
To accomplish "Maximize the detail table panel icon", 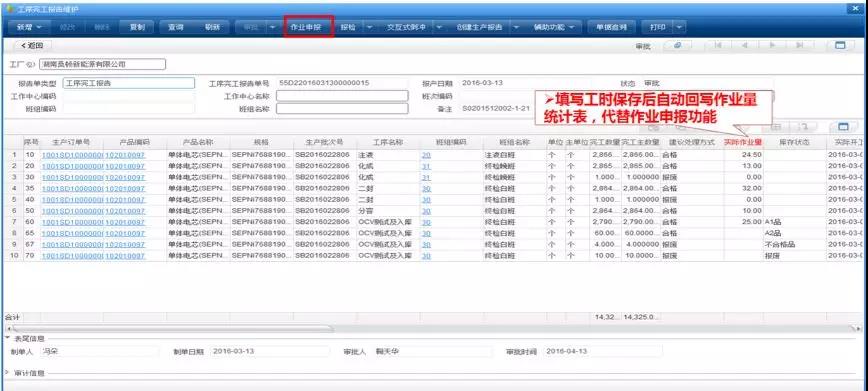I will [x=843, y=127].
